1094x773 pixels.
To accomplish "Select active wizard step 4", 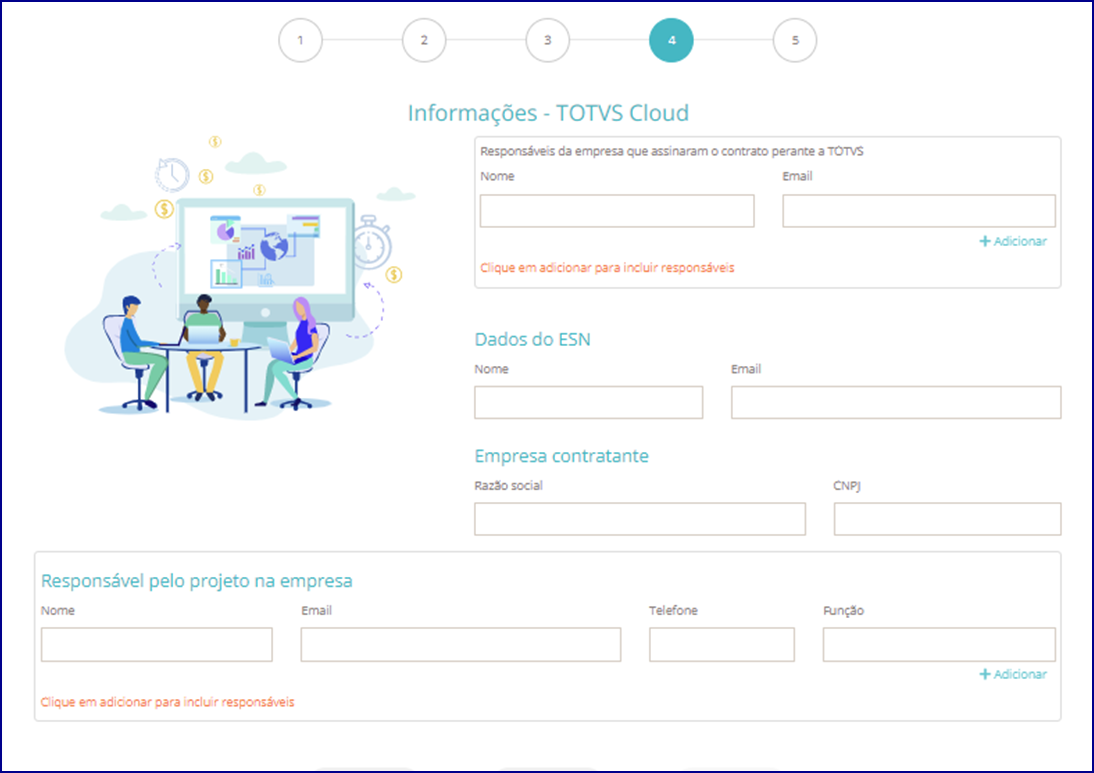I will (x=671, y=40).
